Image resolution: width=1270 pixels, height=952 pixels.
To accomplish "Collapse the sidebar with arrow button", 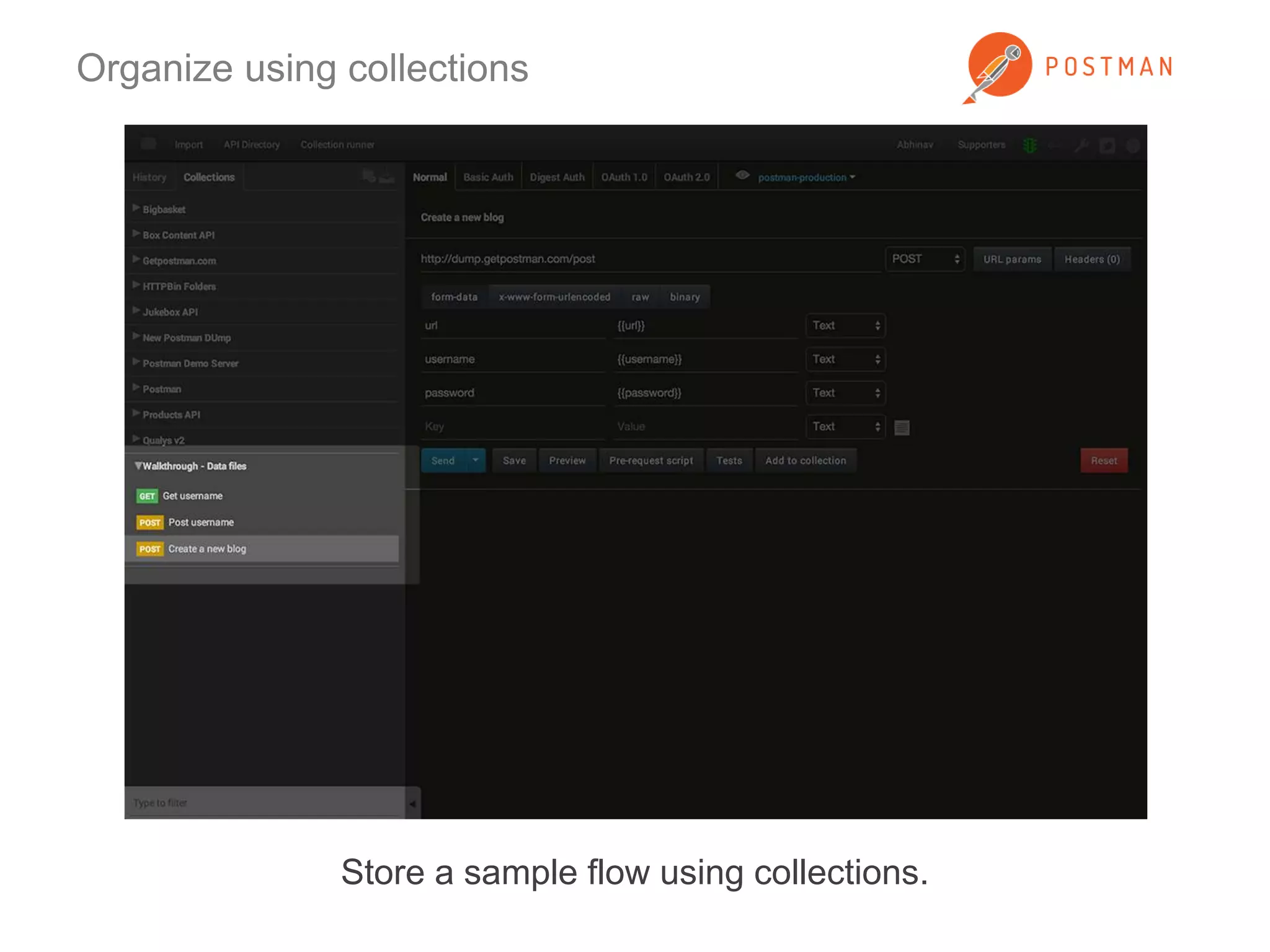I will click(x=412, y=804).
